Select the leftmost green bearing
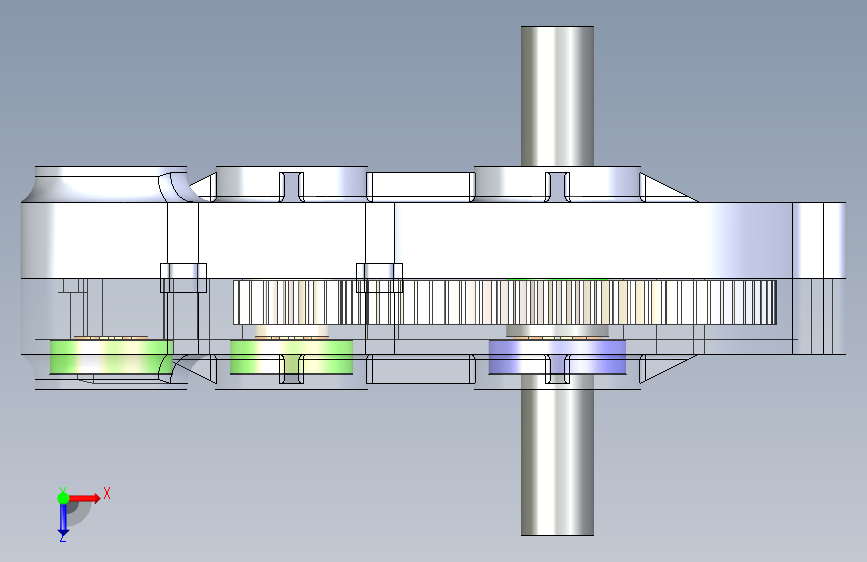 pyautogui.click(x=112, y=357)
